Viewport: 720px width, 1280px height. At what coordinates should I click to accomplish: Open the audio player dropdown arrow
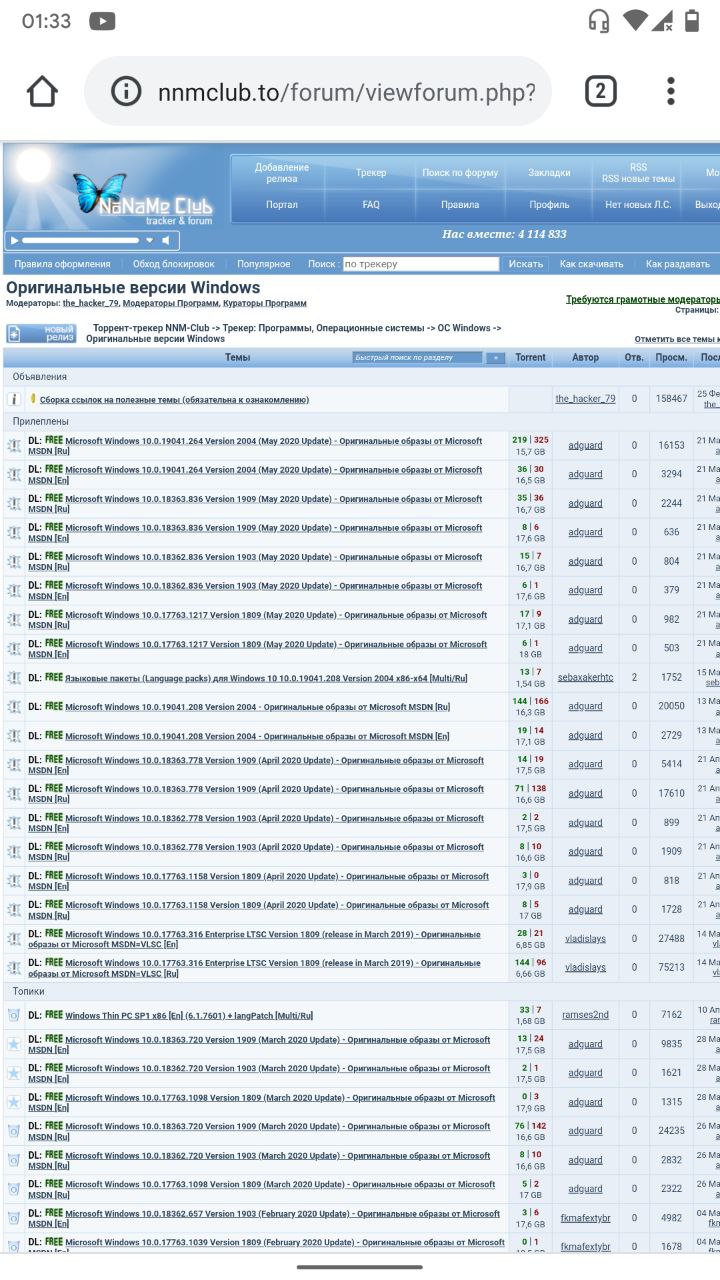click(150, 240)
